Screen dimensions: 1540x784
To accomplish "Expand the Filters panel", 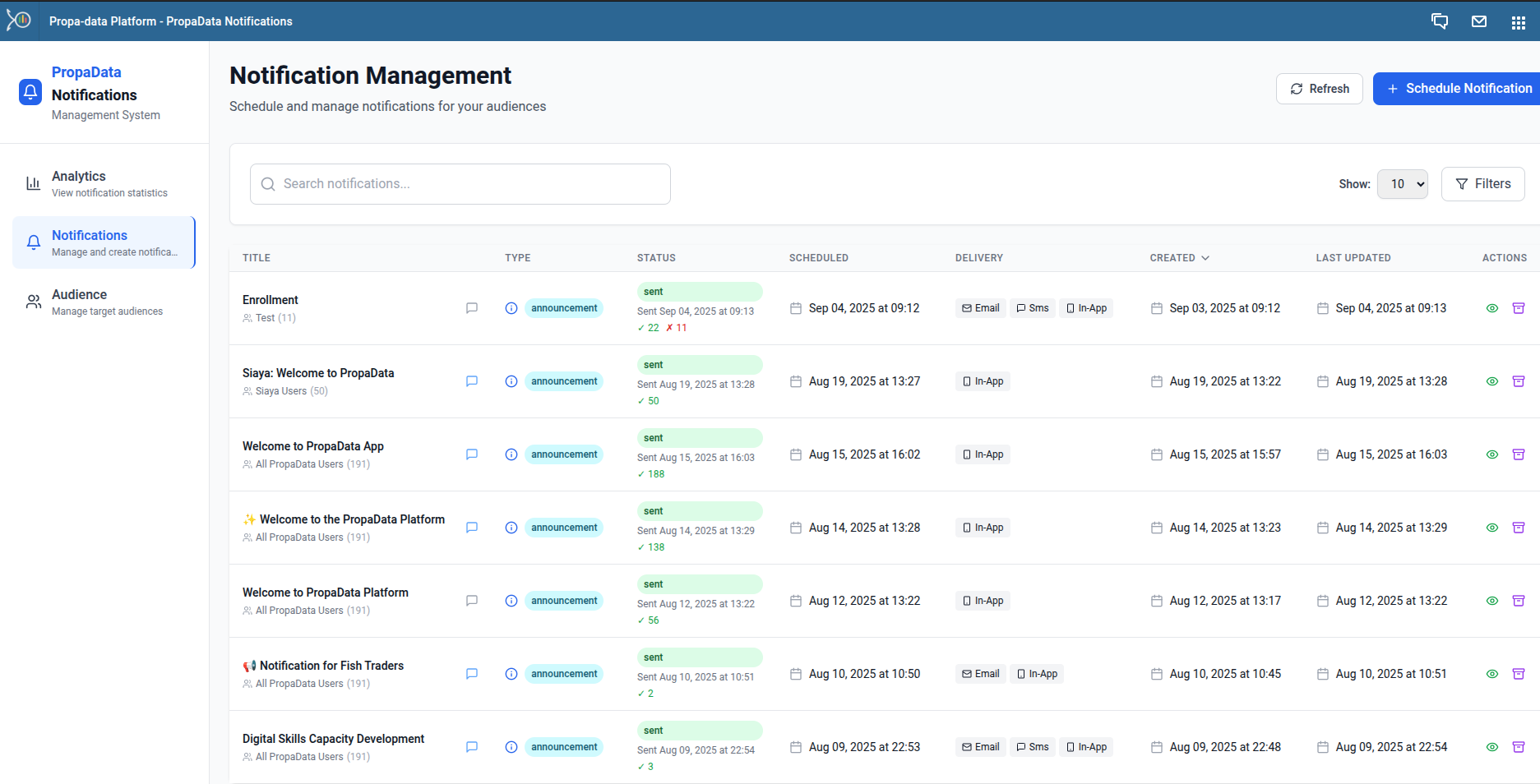I will click(1482, 184).
